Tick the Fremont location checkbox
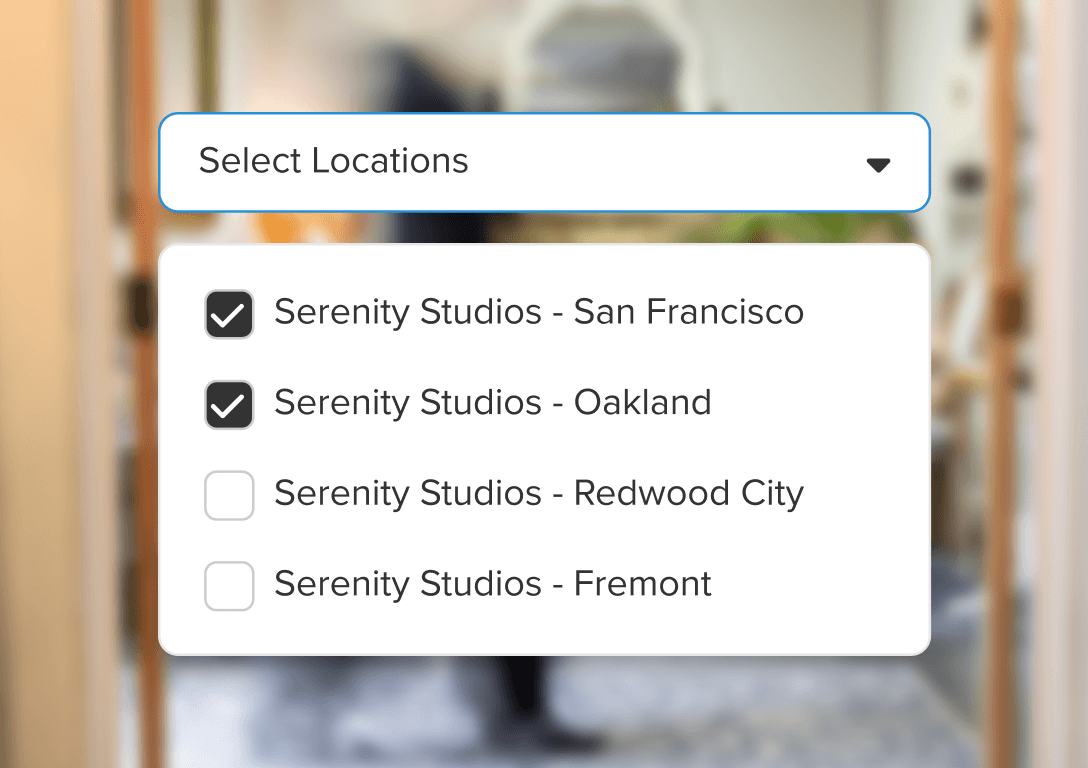The width and height of the screenshot is (1088, 768). (x=229, y=586)
